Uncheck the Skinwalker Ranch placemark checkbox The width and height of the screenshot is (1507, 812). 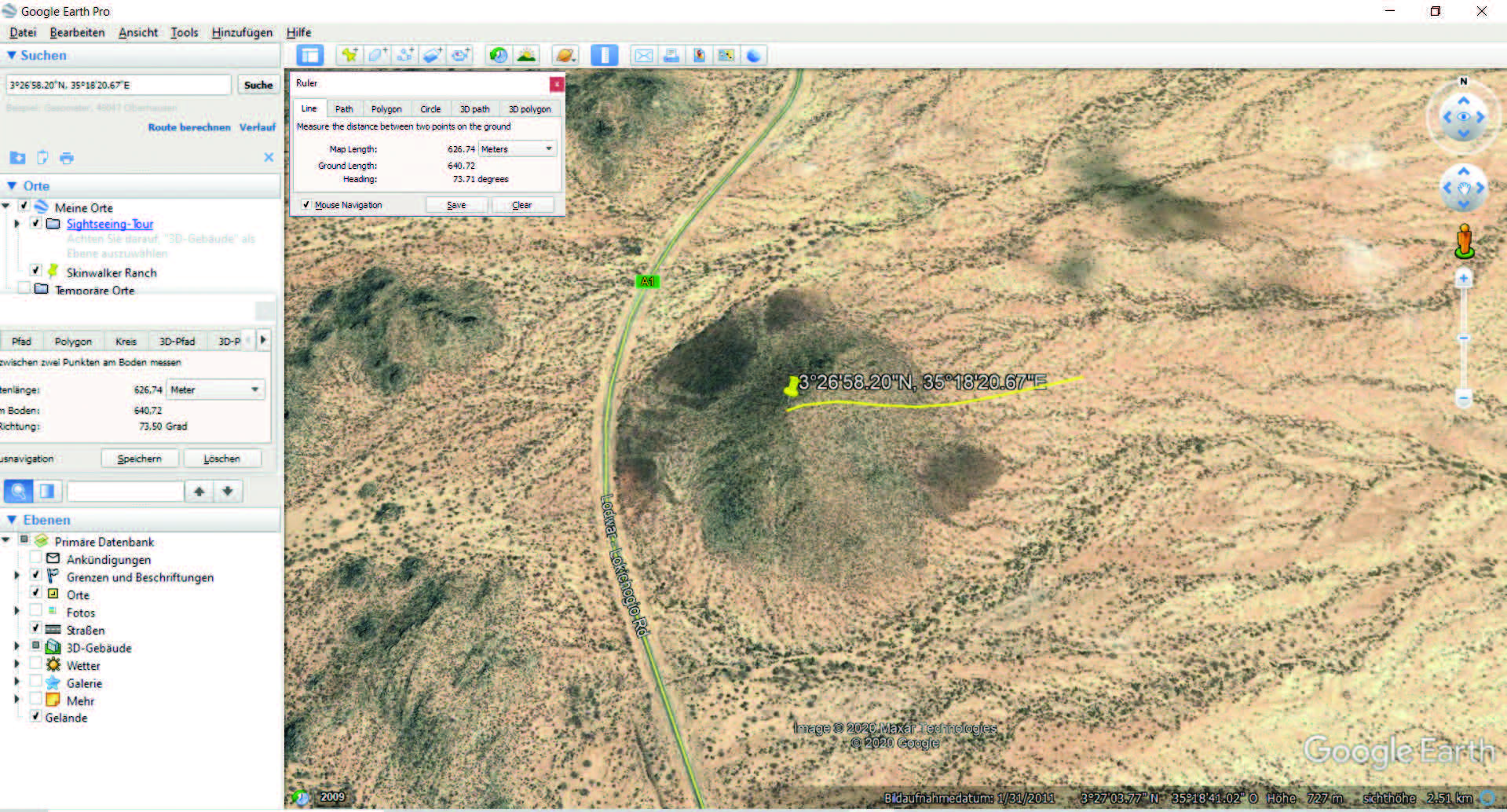pyautogui.click(x=35, y=270)
